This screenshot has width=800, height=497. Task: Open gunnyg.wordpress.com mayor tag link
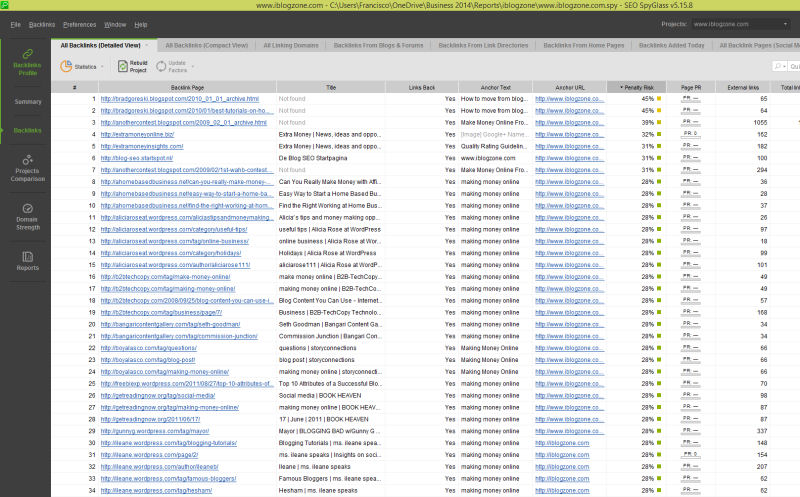[155, 431]
